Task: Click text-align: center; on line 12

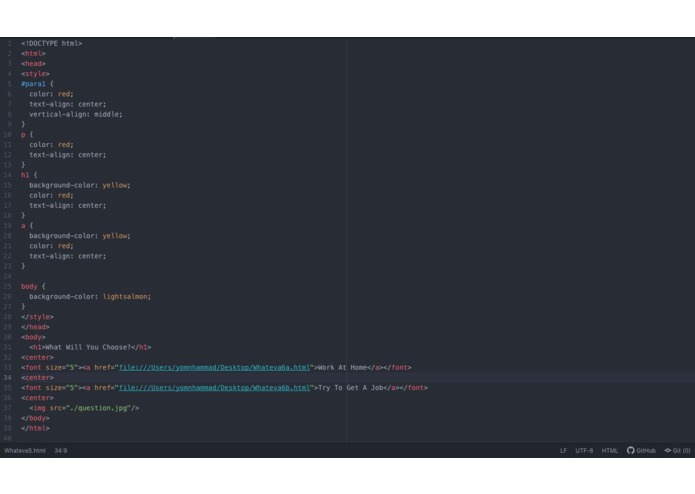Action: pyautogui.click(x=68, y=155)
